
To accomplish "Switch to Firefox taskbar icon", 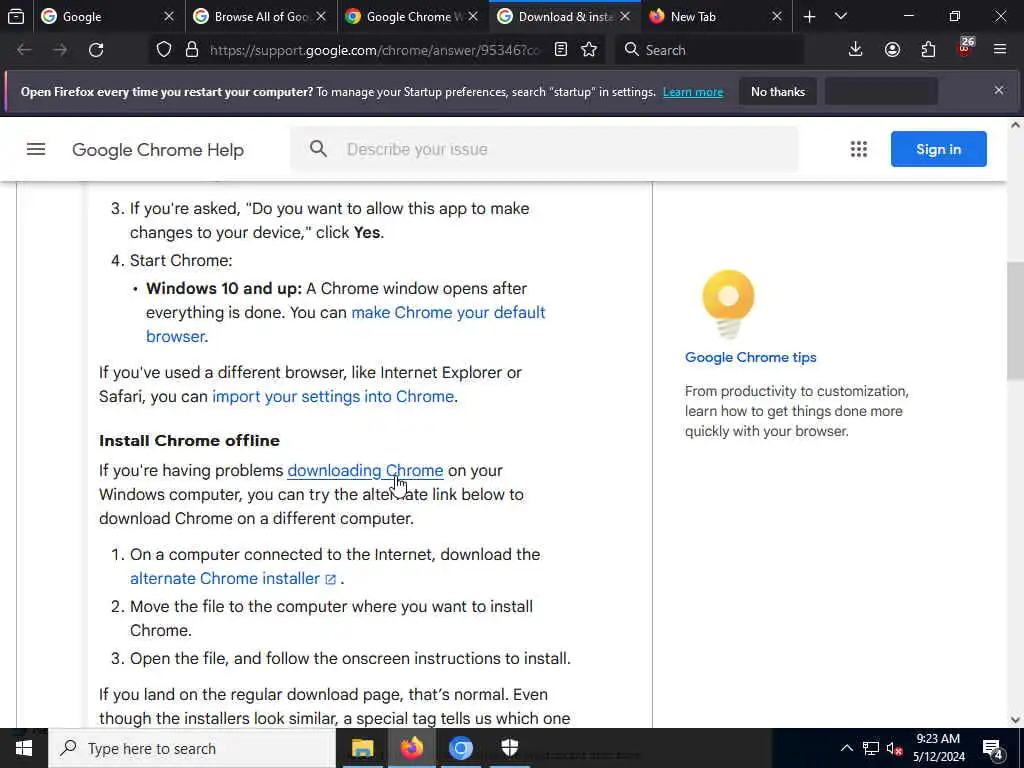I will pos(411,748).
